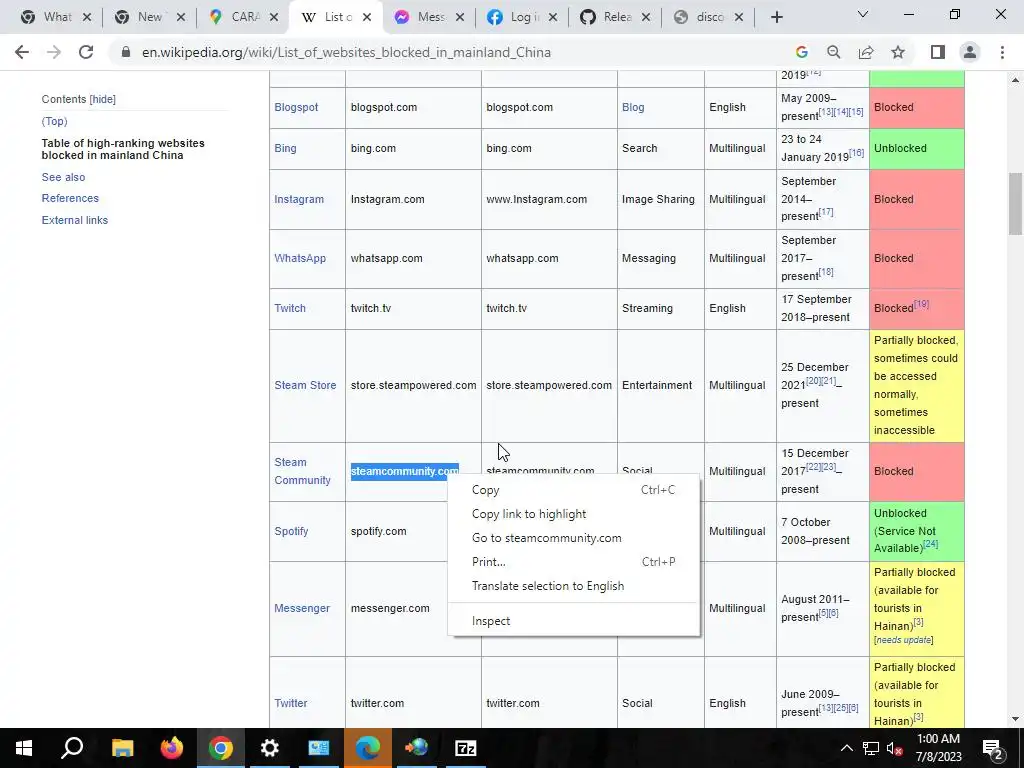Open footnote [19] beside Twitch Blocked
1024x768 pixels.
pos(921,304)
